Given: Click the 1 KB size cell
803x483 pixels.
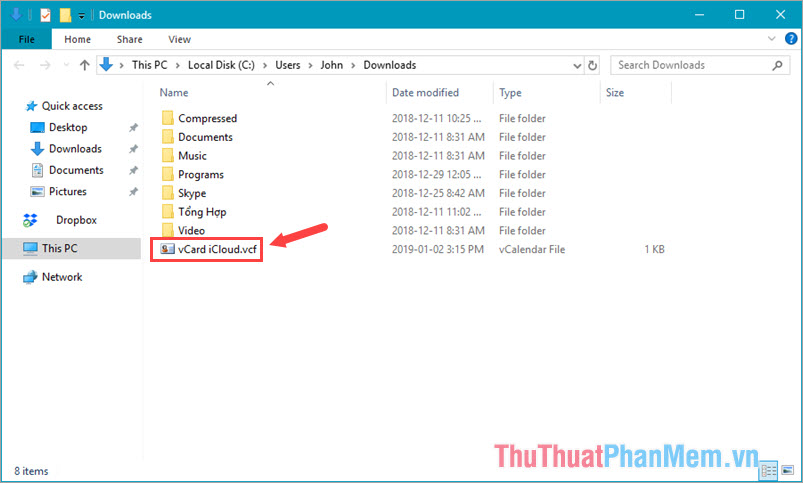Looking at the screenshot, I should (x=654, y=249).
